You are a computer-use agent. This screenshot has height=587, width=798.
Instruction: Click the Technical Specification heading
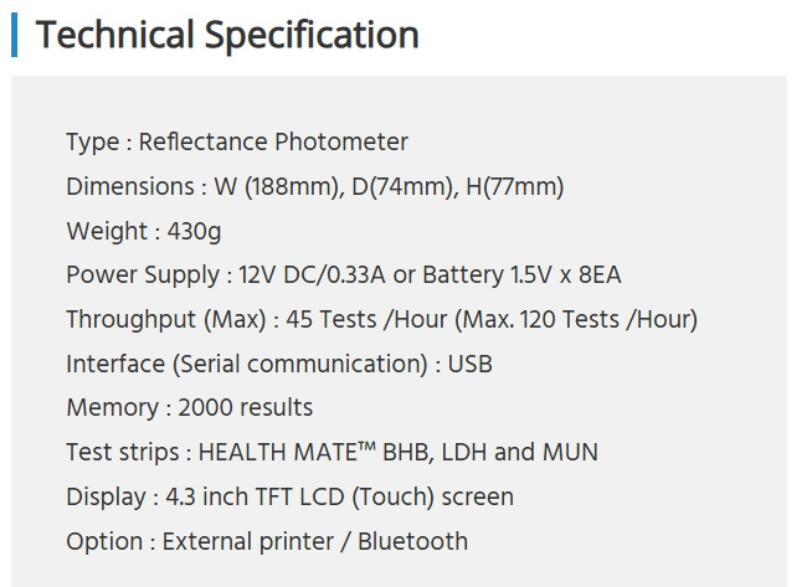227,35
